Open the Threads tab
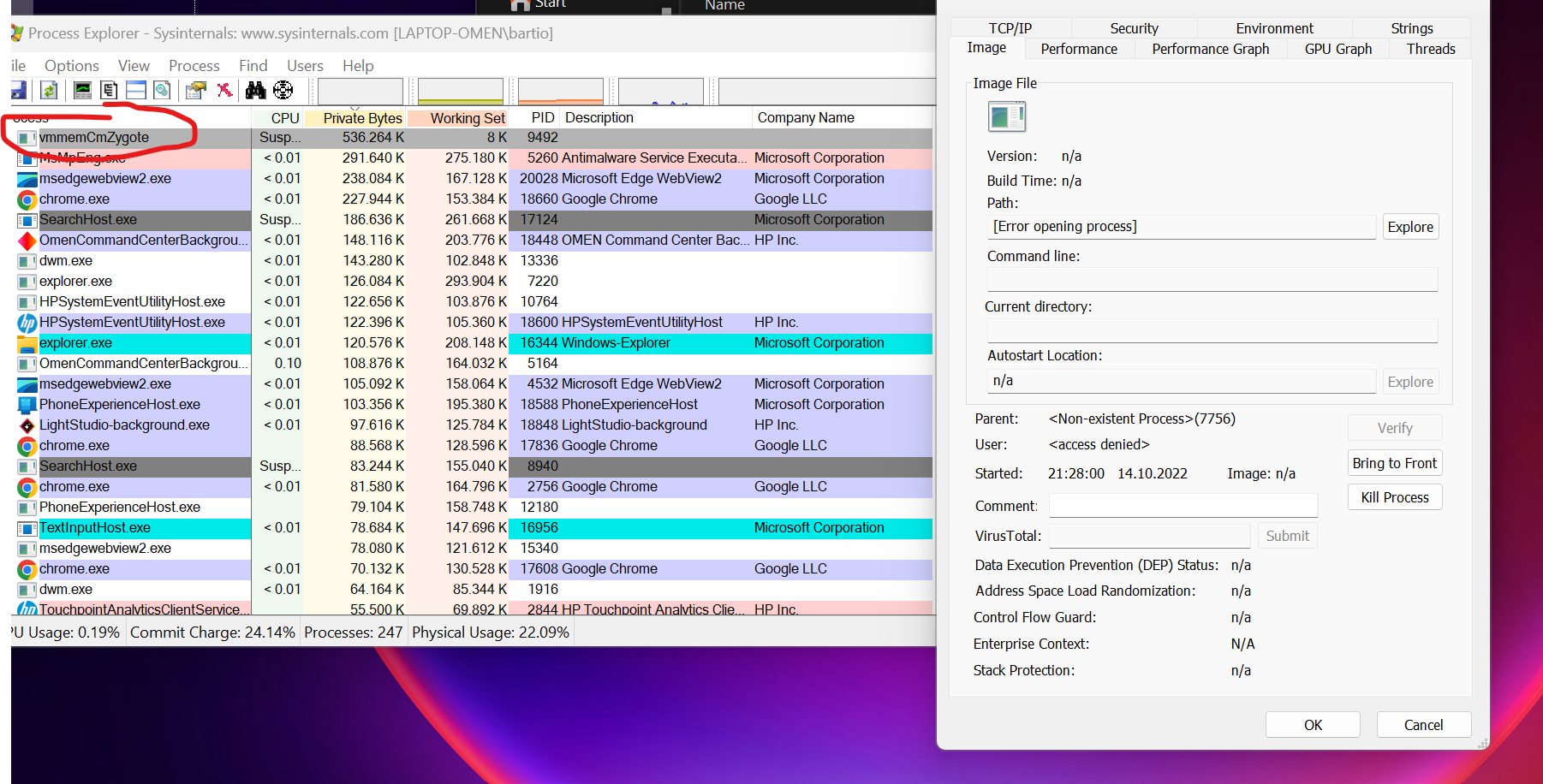Viewport: 1543px width, 784px height. 1431,49
